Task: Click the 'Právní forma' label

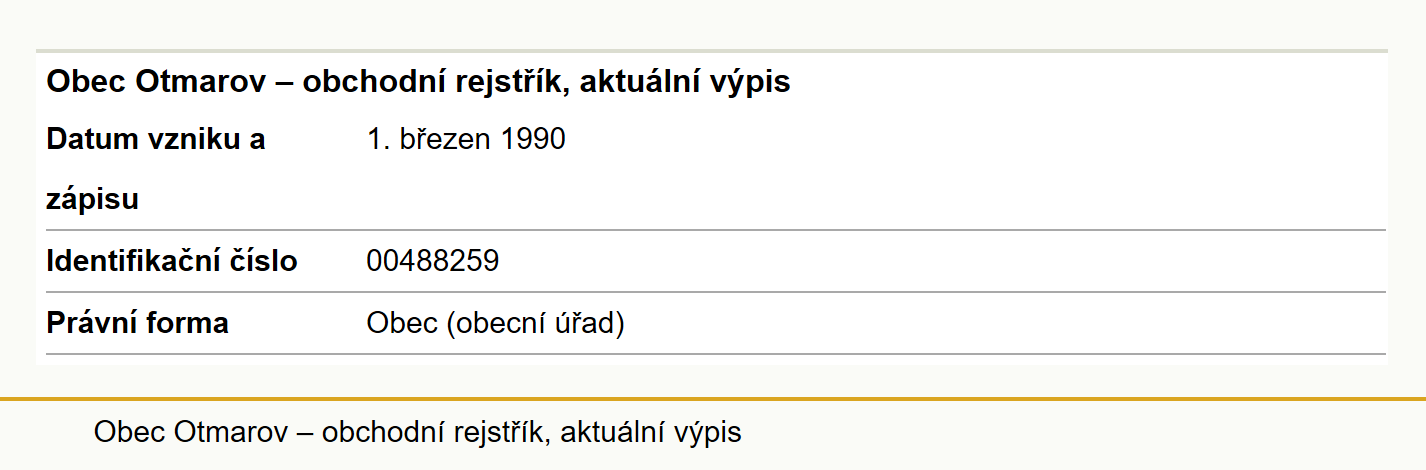Action: tap(138, 323)
